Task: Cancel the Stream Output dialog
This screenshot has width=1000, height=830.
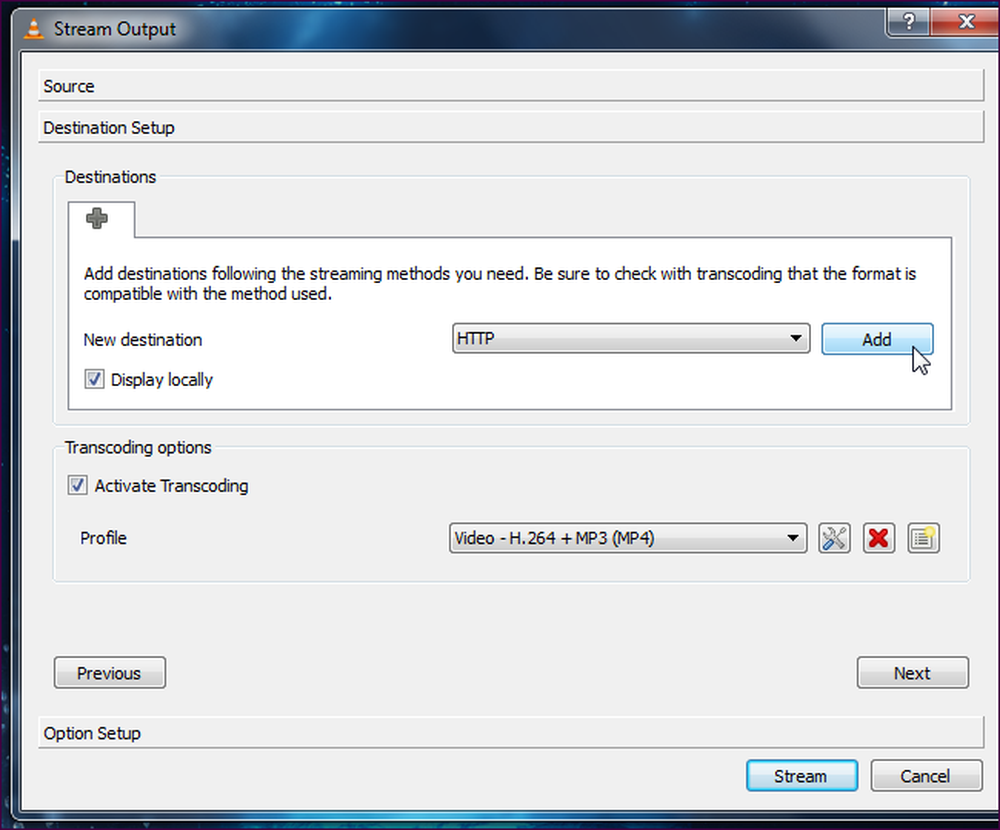Action: pos(926,776)
